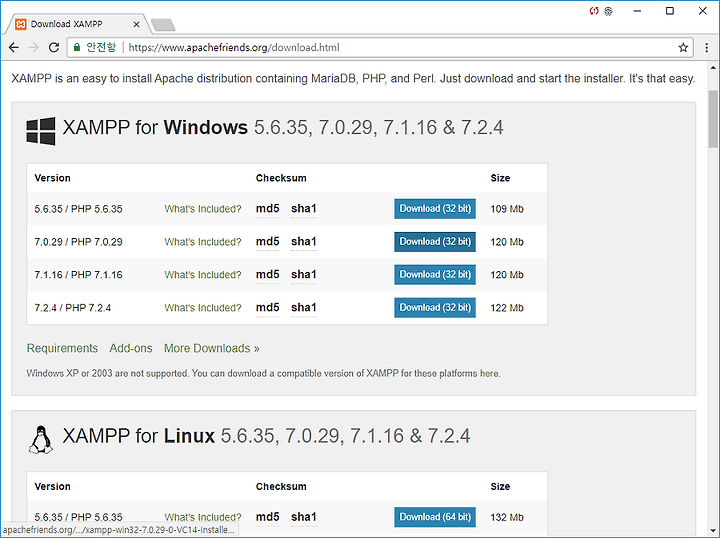Download Windows 7.0.29 32 bit installer
The height and width of the screenshot is (538, 720).
[x=435, y=242]
